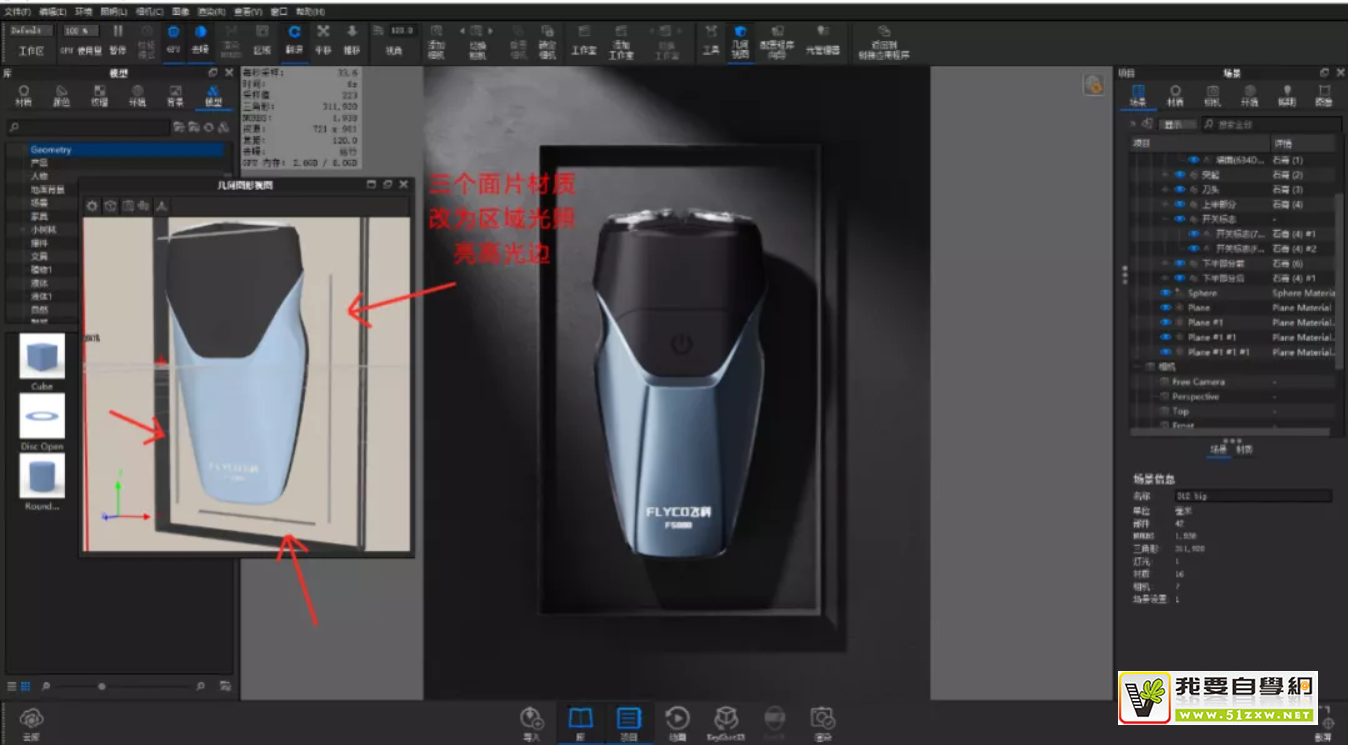Select the Disc Open model thumbnail
1348x745 pixels.
pos(42,417)
